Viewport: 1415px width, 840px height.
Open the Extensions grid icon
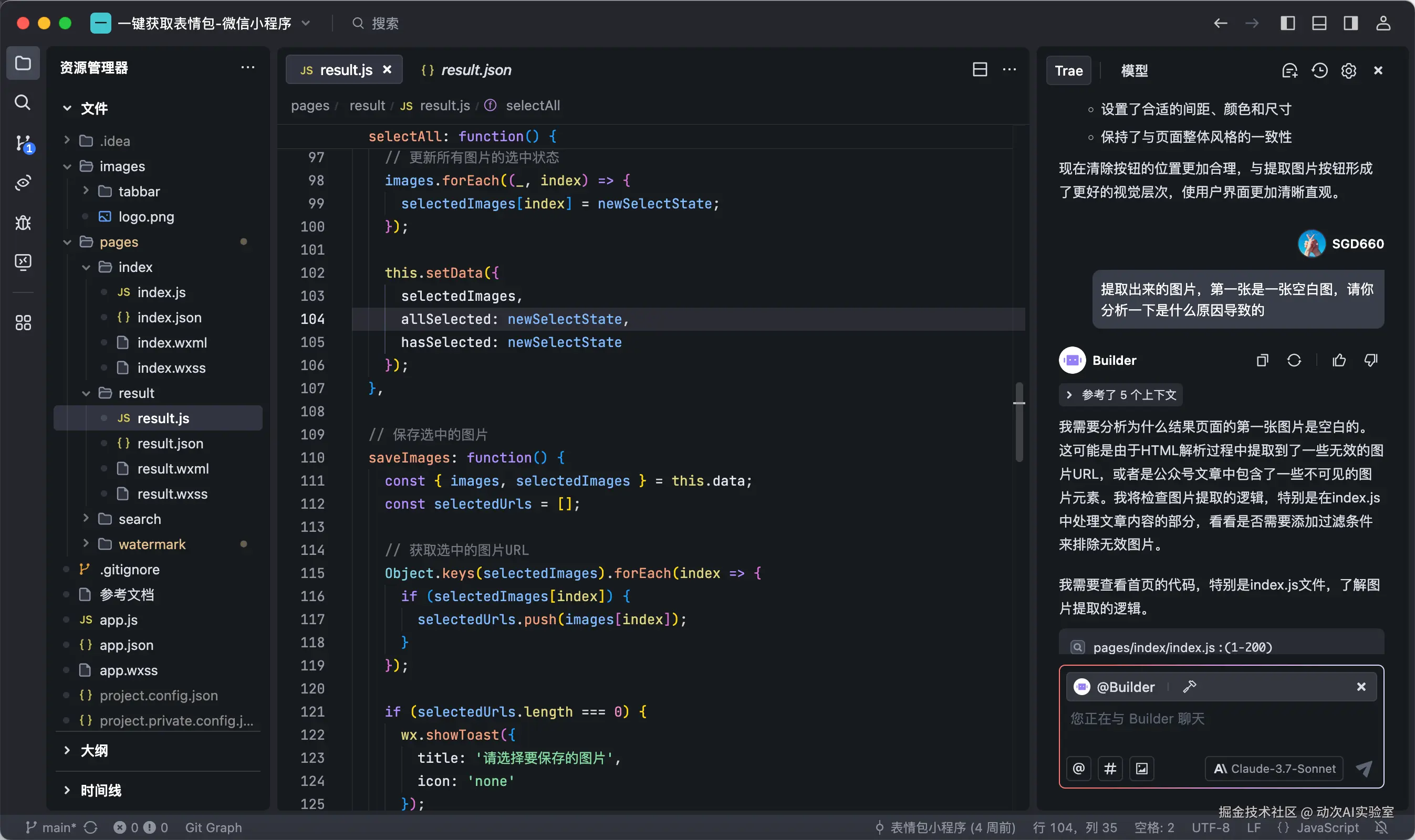[x=23, y=323]
